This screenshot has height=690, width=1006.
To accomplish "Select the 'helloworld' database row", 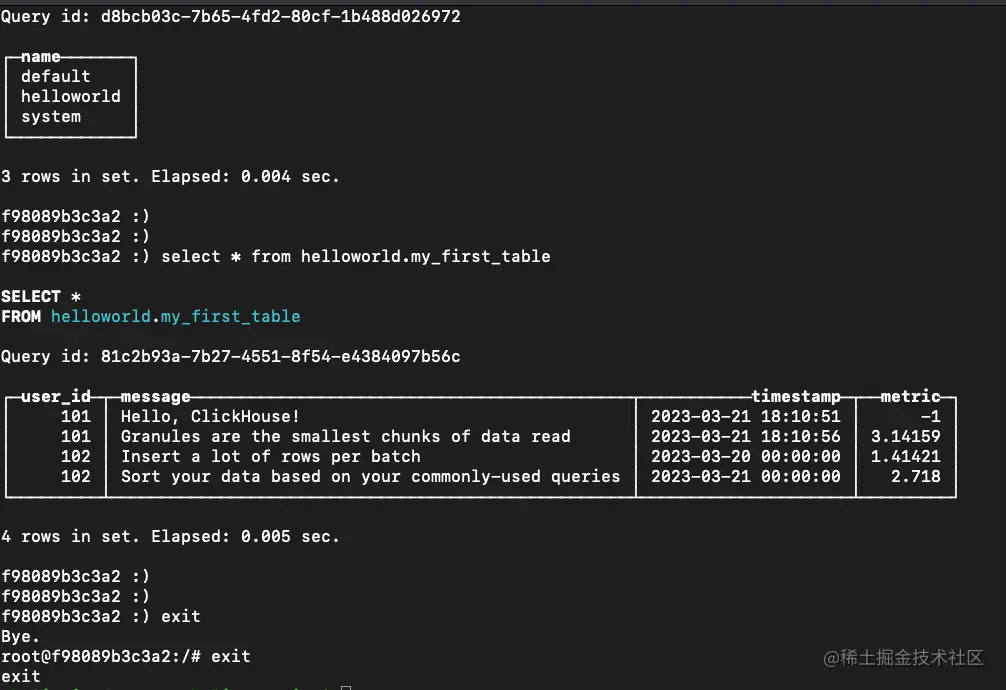I will 71,96.
